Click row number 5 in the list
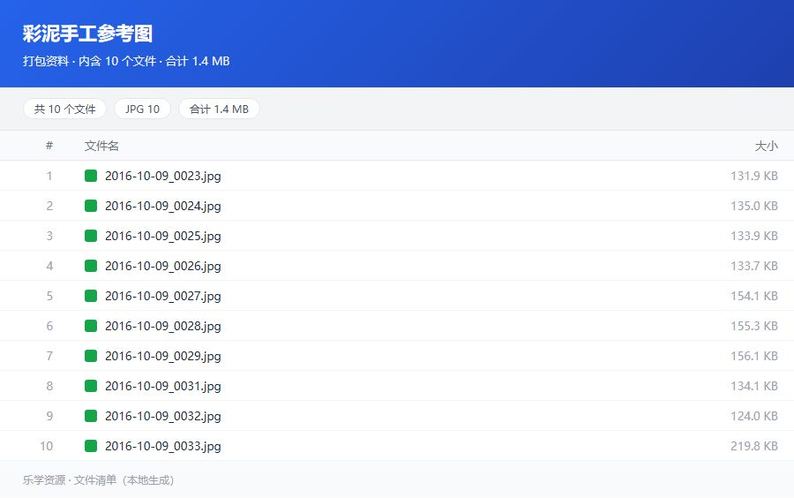Image resolution: width=794 pixels, height=498 pixels. (49, 296)
